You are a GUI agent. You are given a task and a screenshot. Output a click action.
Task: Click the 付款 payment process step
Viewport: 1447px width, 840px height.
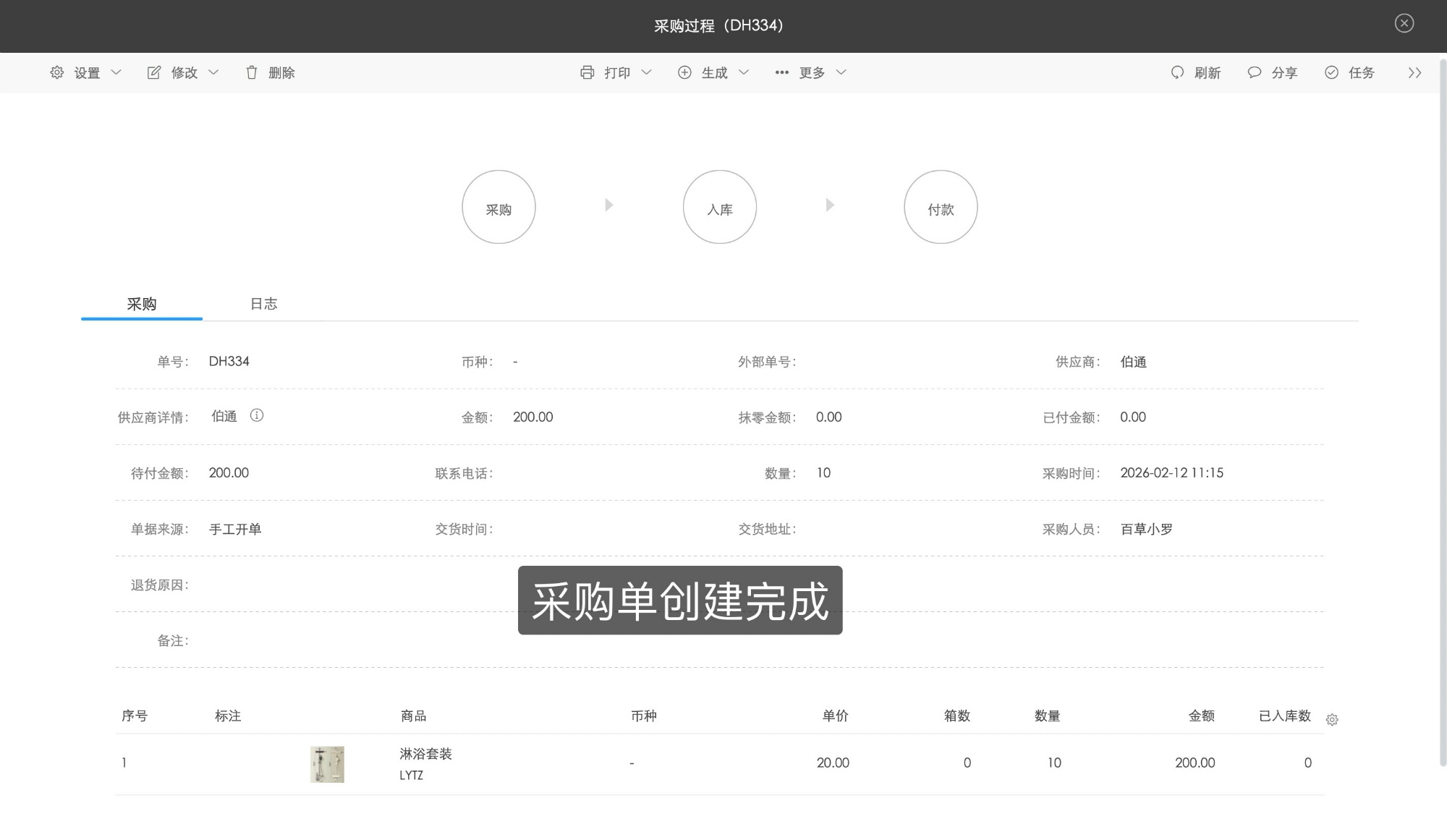tap(941, 206)
